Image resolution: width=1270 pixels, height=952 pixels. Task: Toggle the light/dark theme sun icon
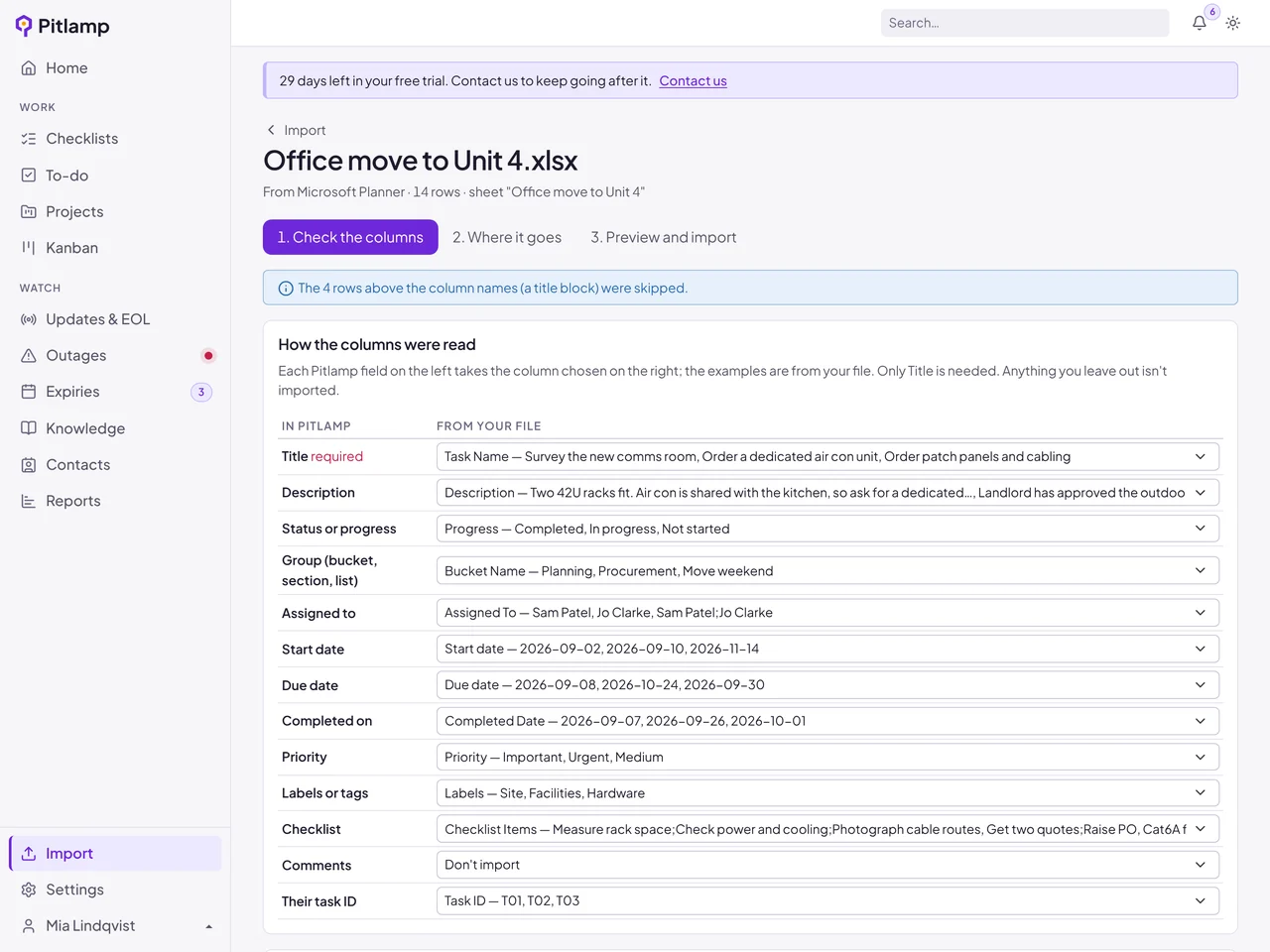pos(1232,23)
